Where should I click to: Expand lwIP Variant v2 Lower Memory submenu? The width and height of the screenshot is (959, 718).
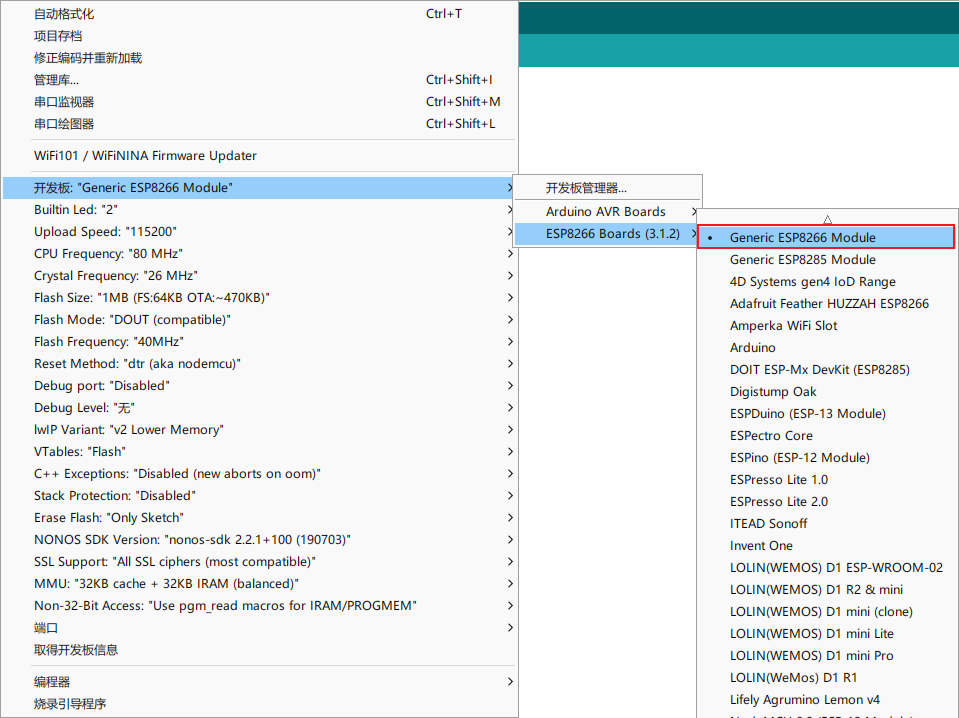260,430
